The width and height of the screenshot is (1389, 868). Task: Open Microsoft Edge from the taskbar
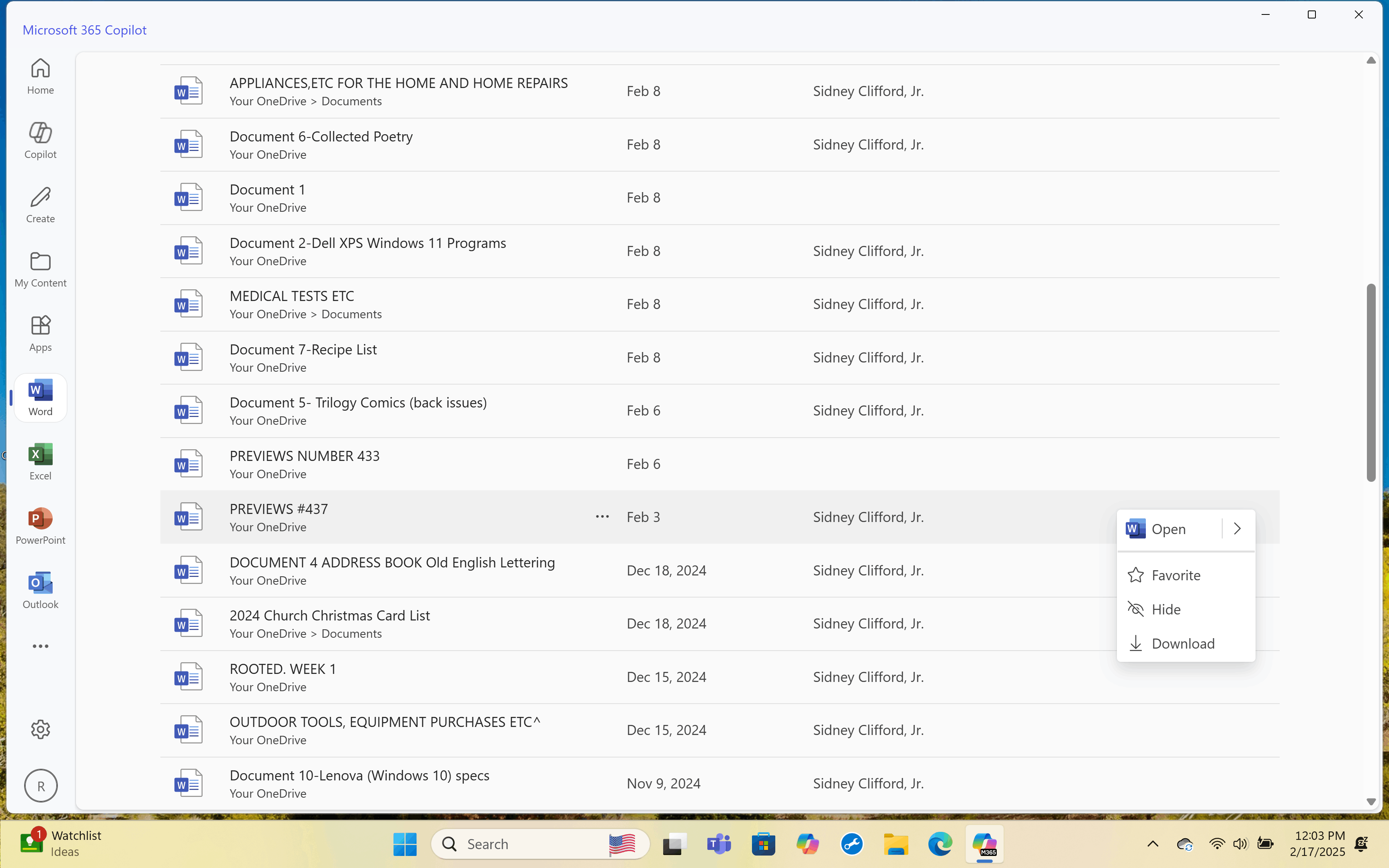click(940, 844)
